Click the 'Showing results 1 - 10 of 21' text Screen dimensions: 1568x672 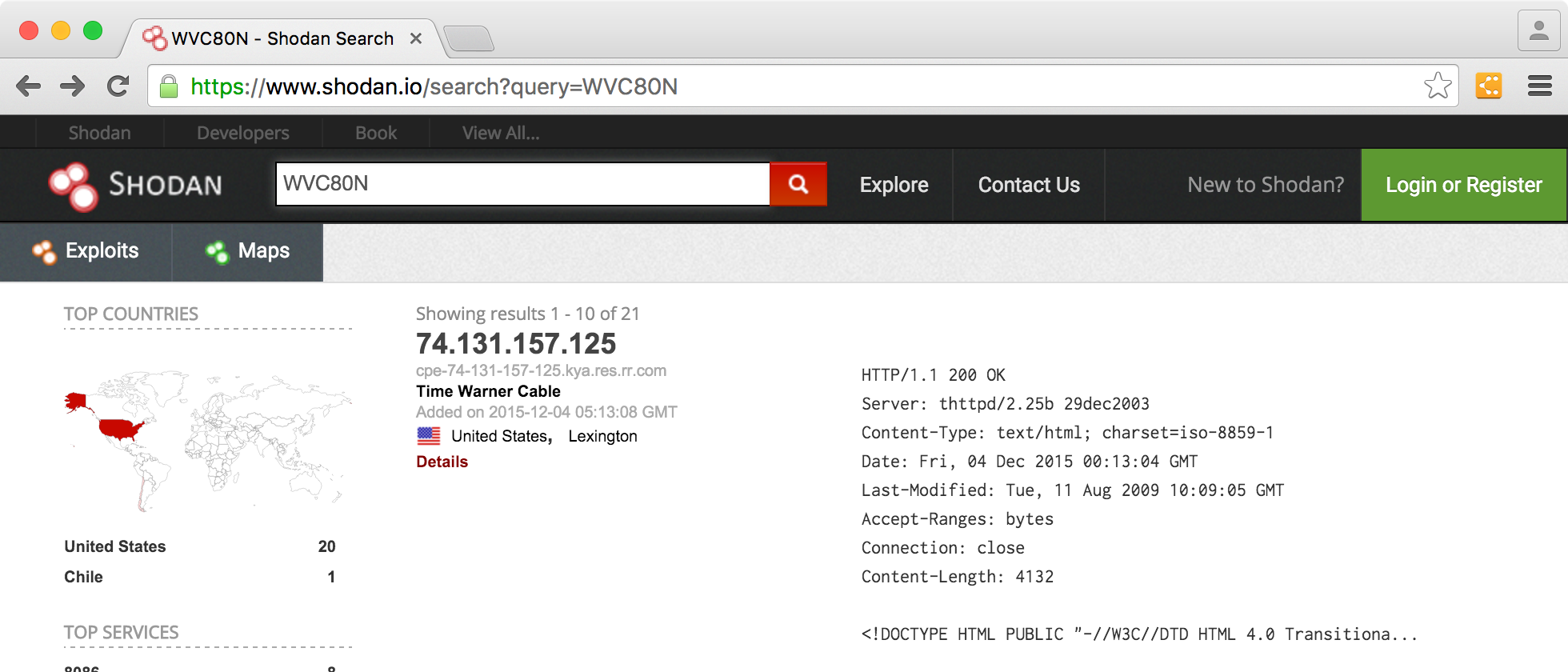pyautogui.click(x=528, y=314)
